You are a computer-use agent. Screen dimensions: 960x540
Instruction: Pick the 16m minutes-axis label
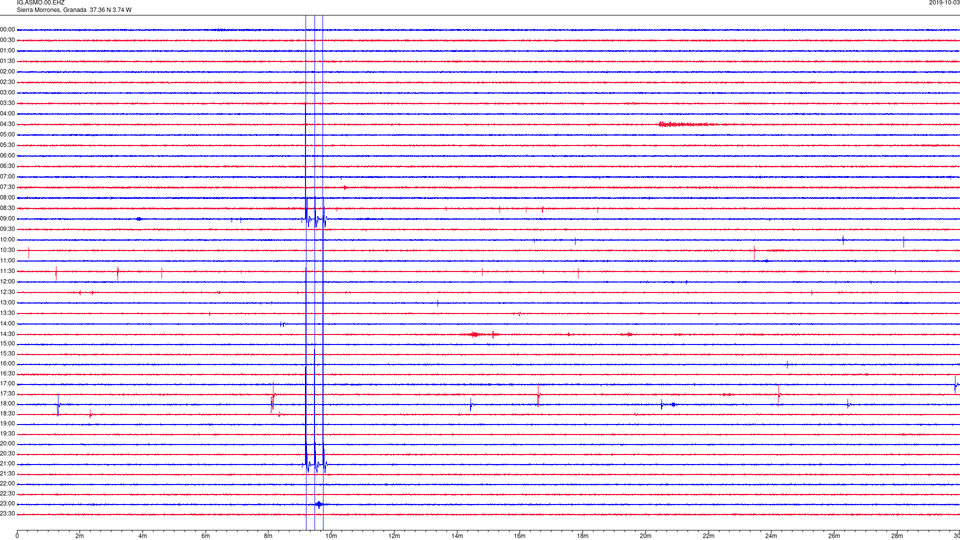pos(520,536)
